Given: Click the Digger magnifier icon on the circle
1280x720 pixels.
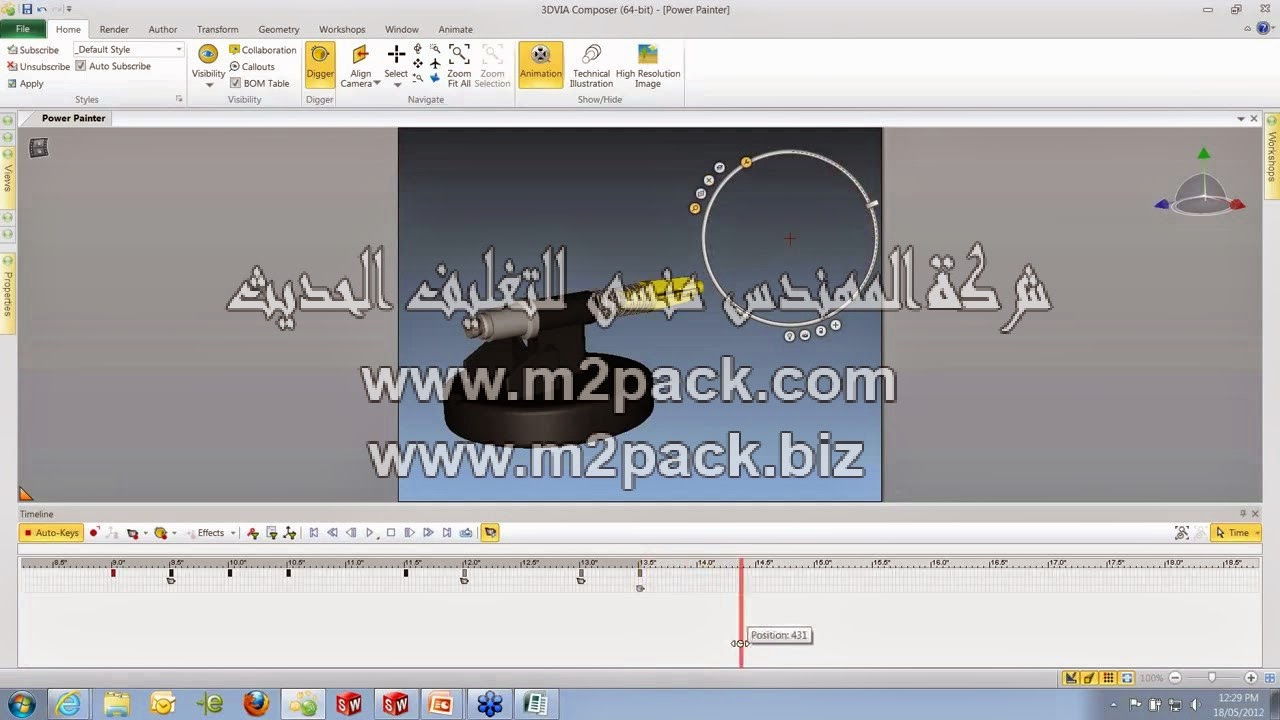Looking at the screenshot, I should point(695,208).
